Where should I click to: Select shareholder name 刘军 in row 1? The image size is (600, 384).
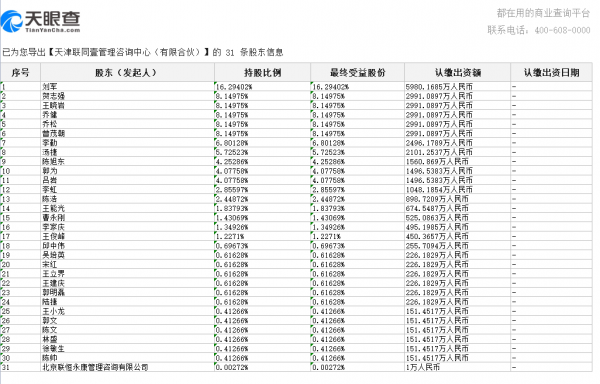[x=49, y=87]
